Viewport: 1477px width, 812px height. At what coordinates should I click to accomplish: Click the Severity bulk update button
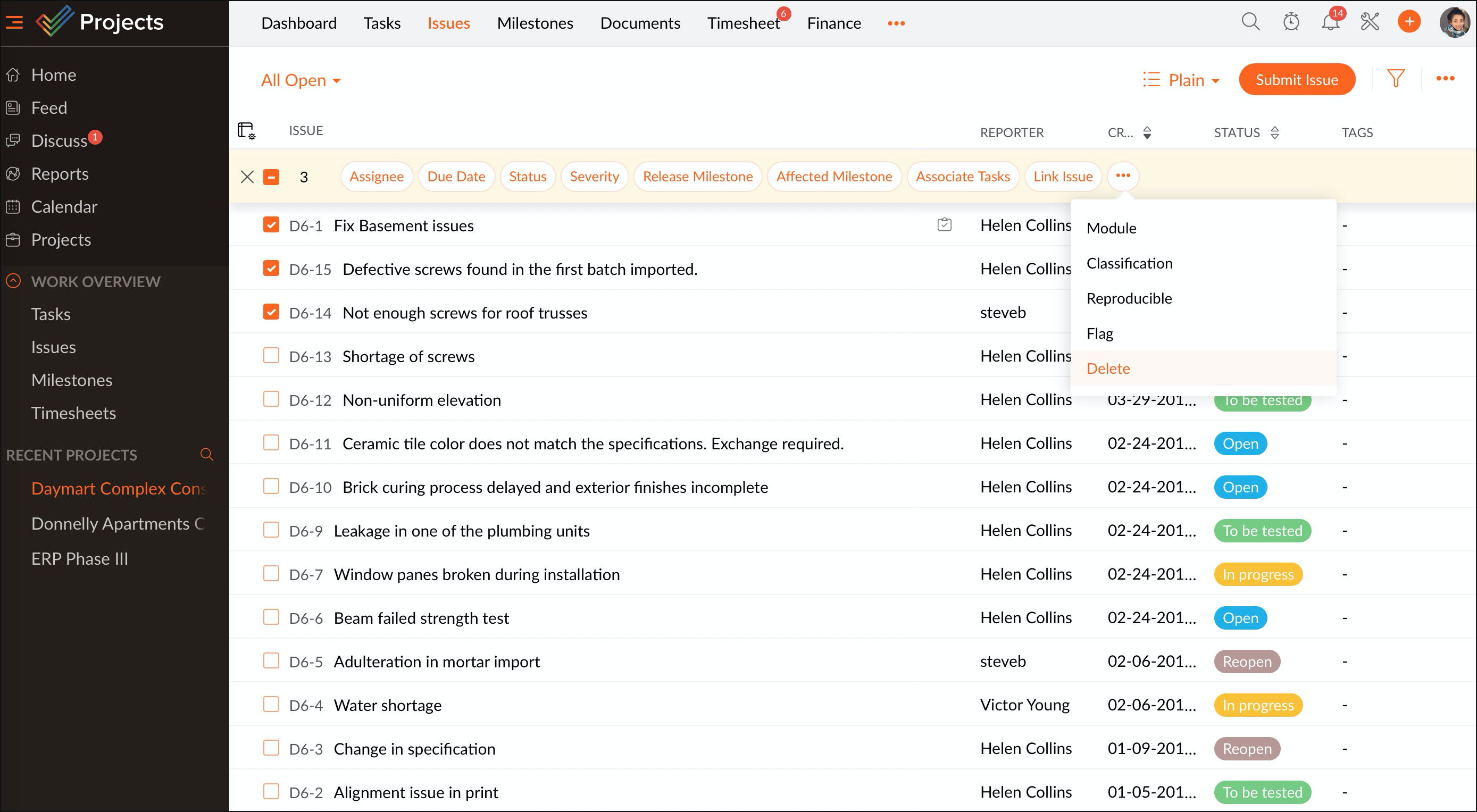pos(594,177)
